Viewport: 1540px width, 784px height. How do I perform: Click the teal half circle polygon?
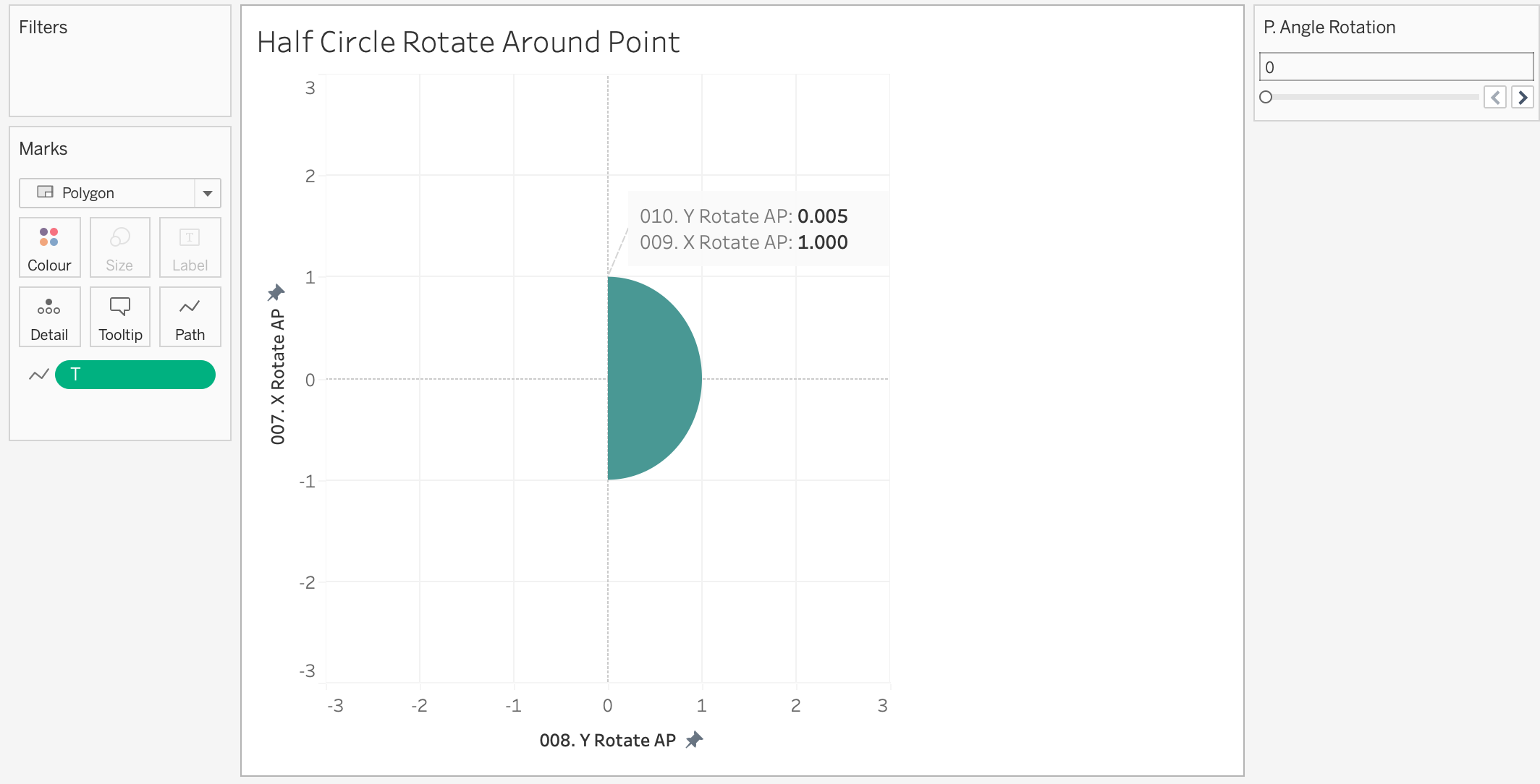click(x=646, y=378)
